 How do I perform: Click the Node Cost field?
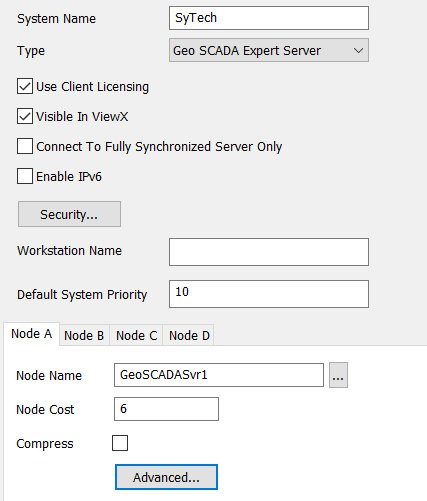[x=166, y=409]
